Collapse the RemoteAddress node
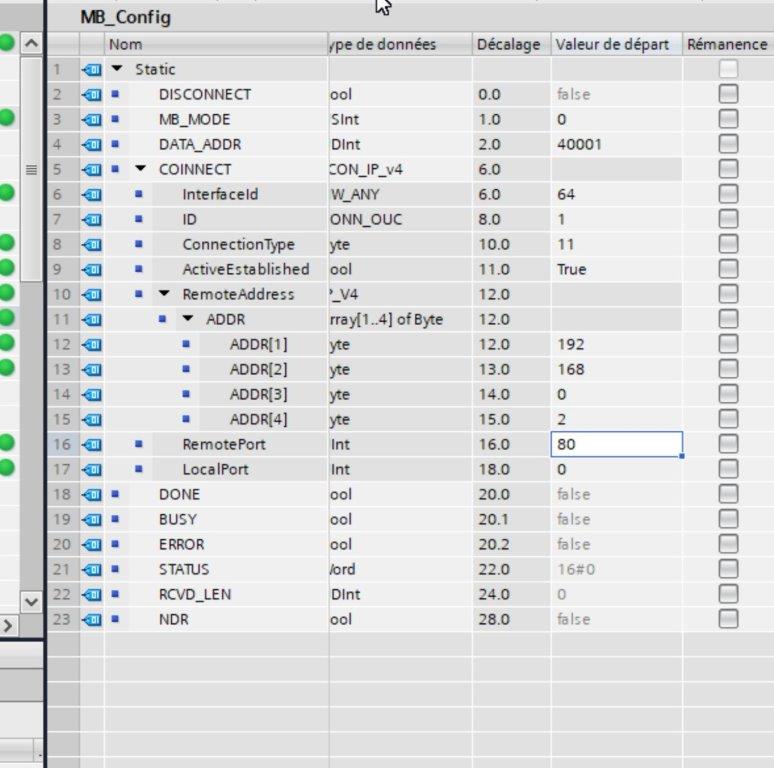This screenshot has height=768, width=774. point(163,294)
